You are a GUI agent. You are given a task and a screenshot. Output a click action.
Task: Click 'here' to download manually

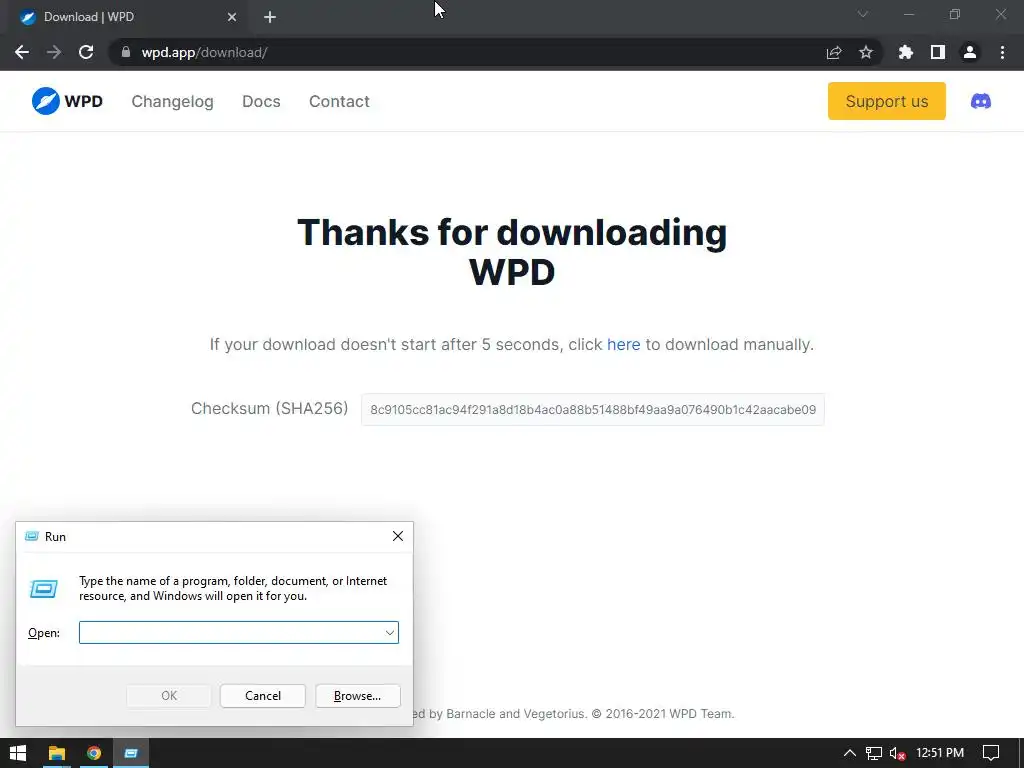(623, 344)
